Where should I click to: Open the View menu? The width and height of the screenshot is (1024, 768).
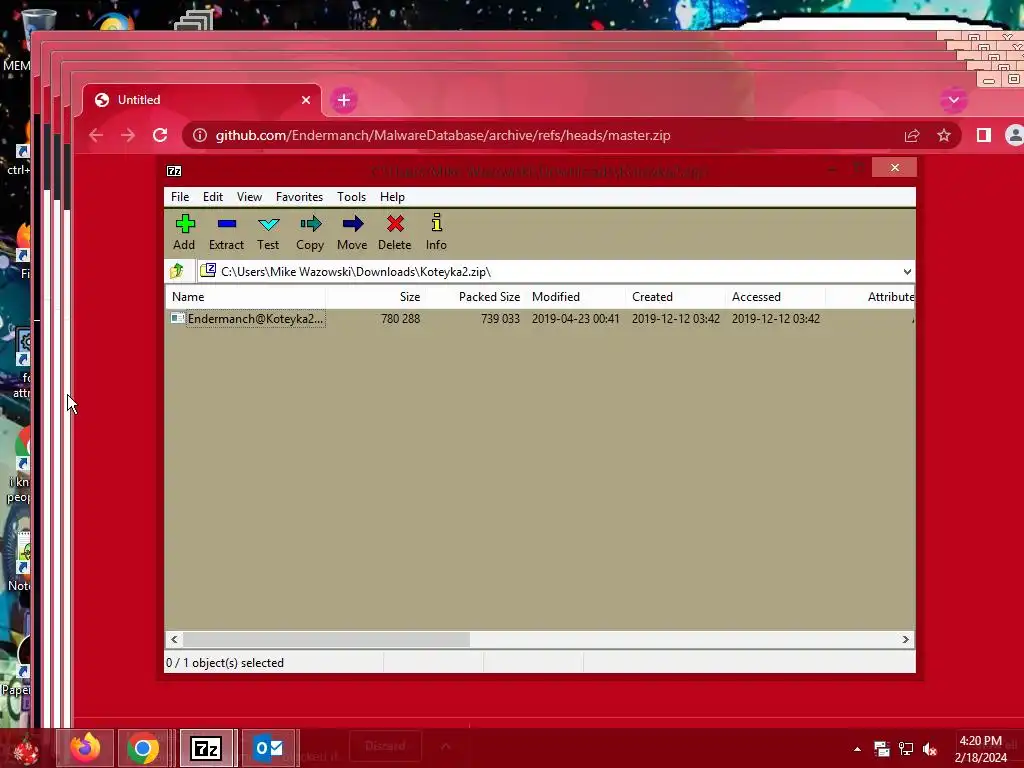pyautogui.click(x=249, y=197)
